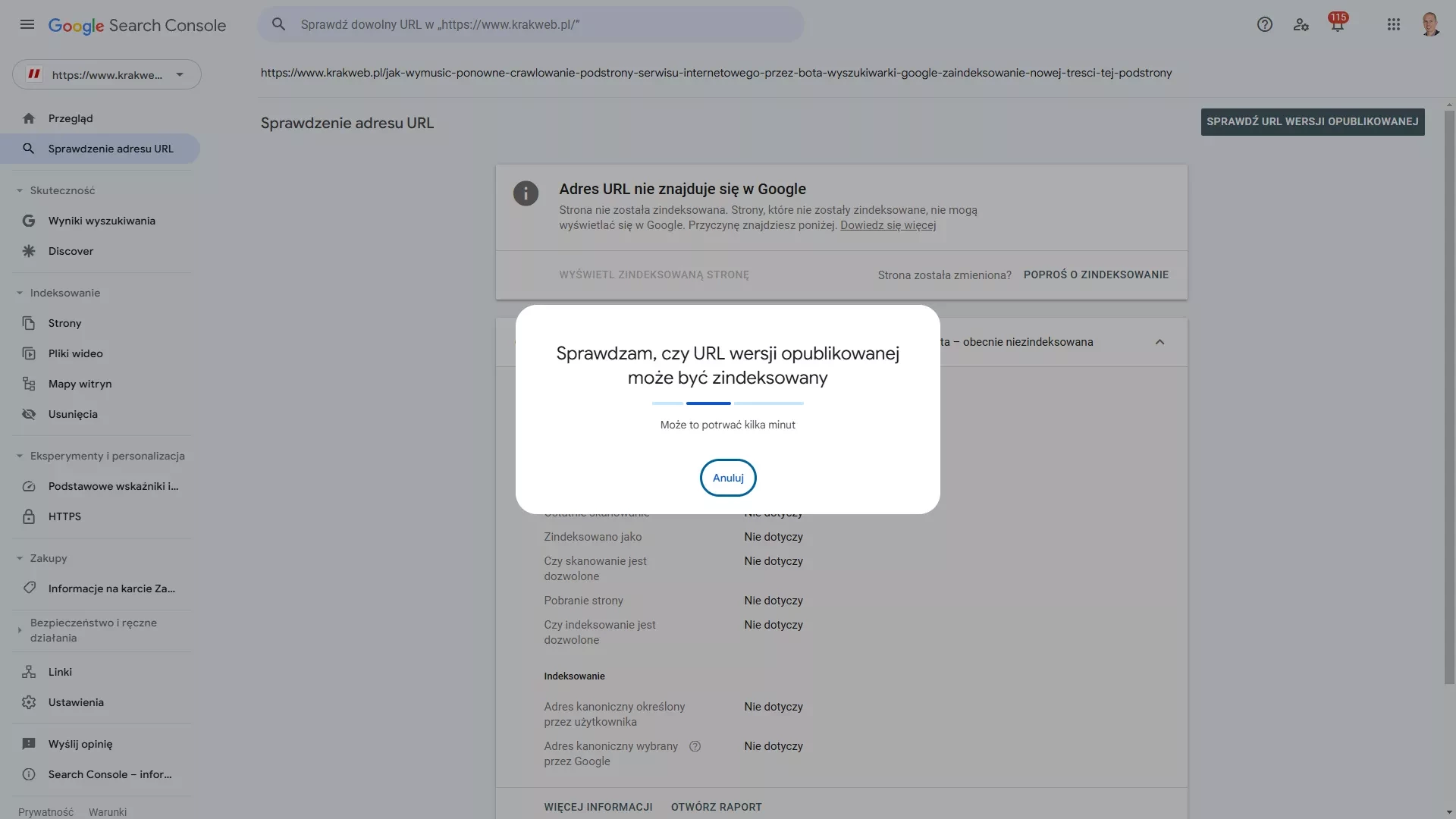Open Ustawienia page
Image resolution: width=1456 pixels, height=819 pixels.
[x=100, y=702]
